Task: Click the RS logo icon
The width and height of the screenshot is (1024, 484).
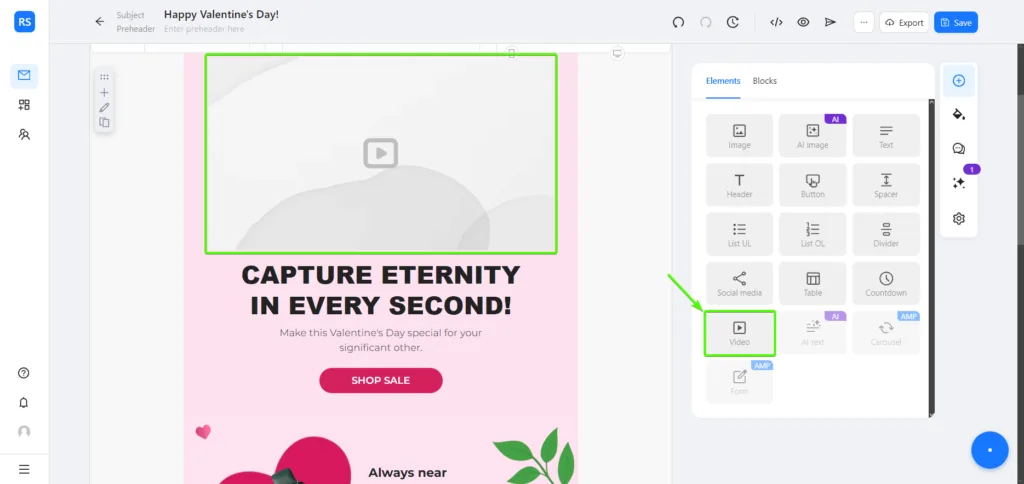Action: [x=24, y=22]
